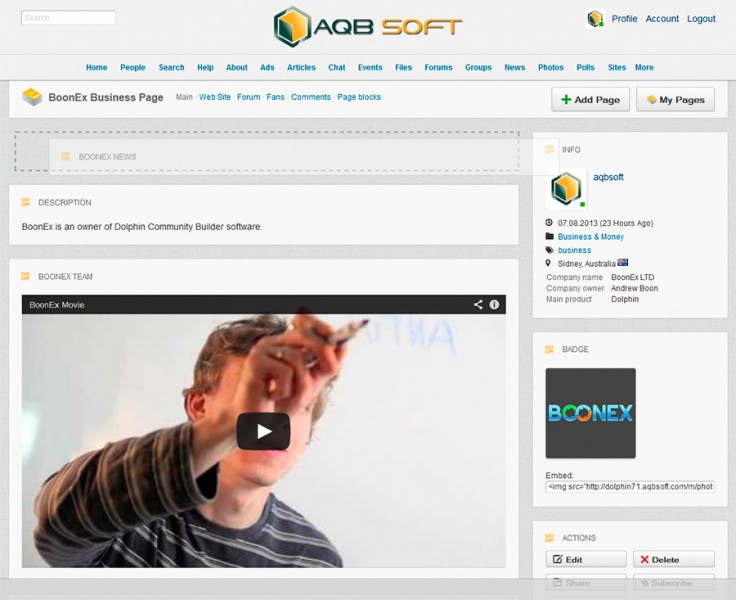This screenshot has height=600, width=736.
Task: Click the My Pages button
Action: pos(675,100)
